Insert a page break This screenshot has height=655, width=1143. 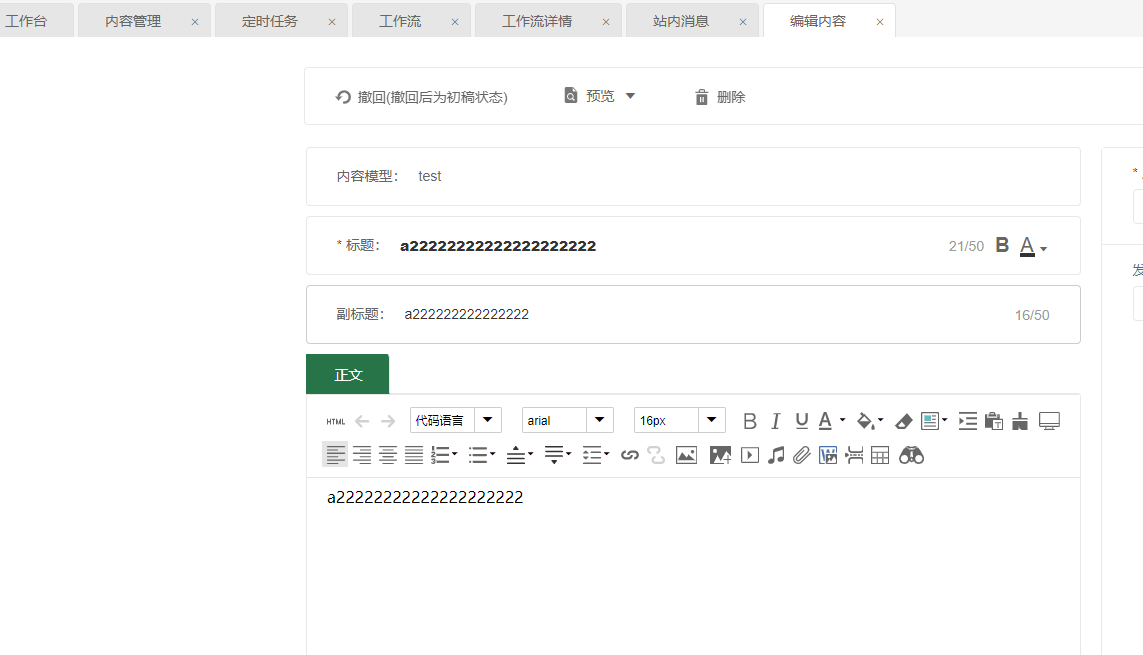(x=854, y=455)
